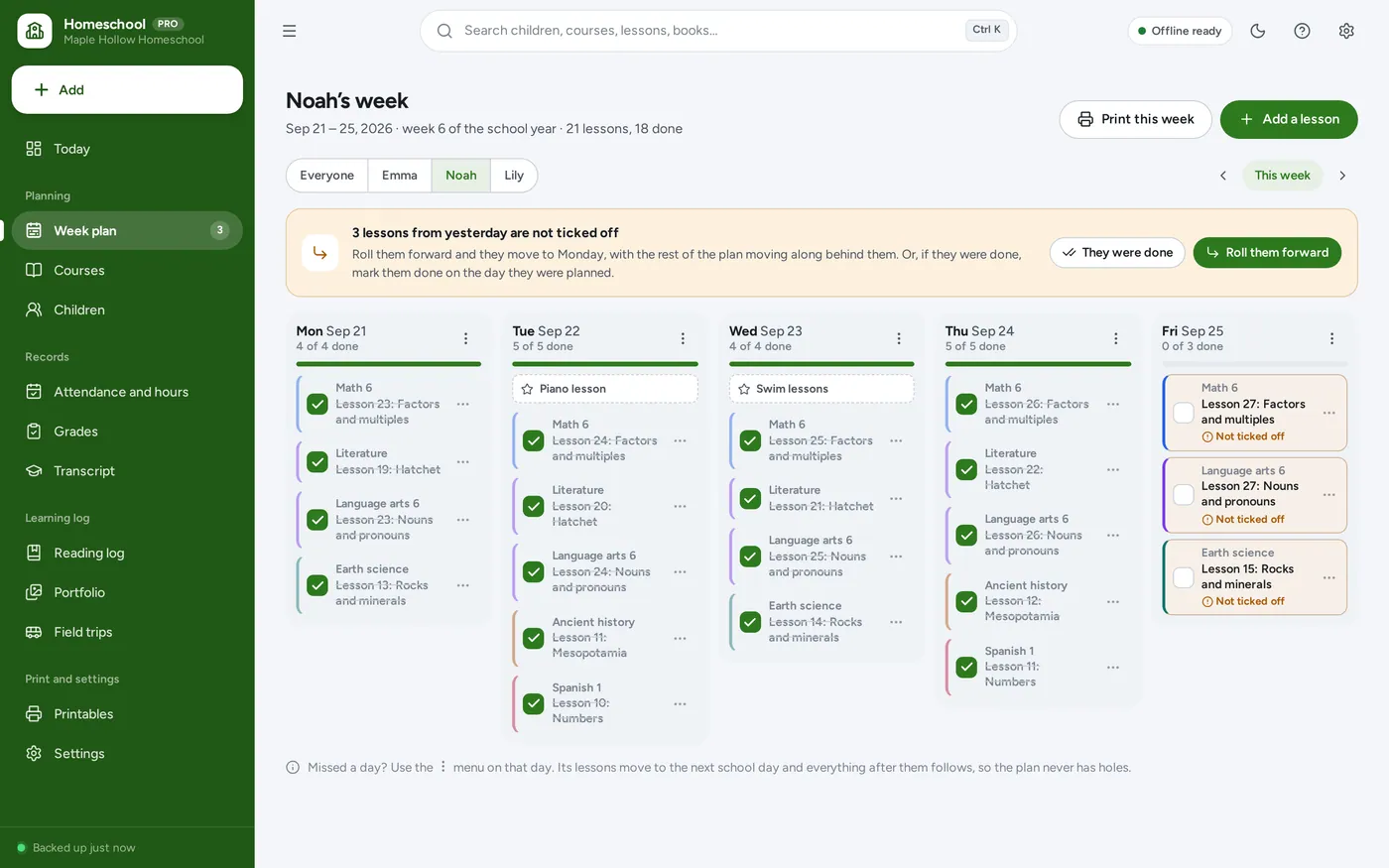Open options for Ancient history Lesson 11

click(680, 638)
